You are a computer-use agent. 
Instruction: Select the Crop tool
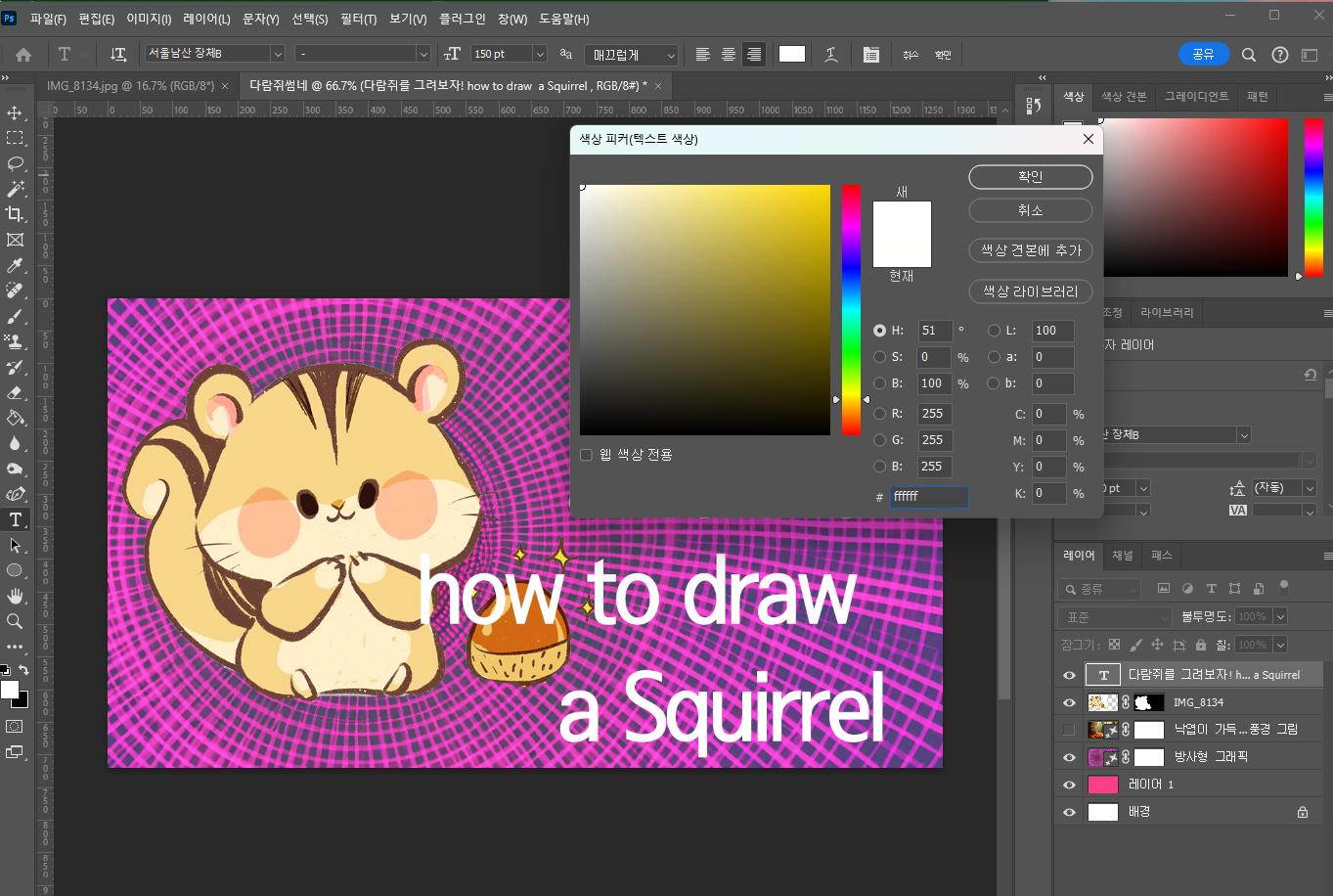click(15, 214)
